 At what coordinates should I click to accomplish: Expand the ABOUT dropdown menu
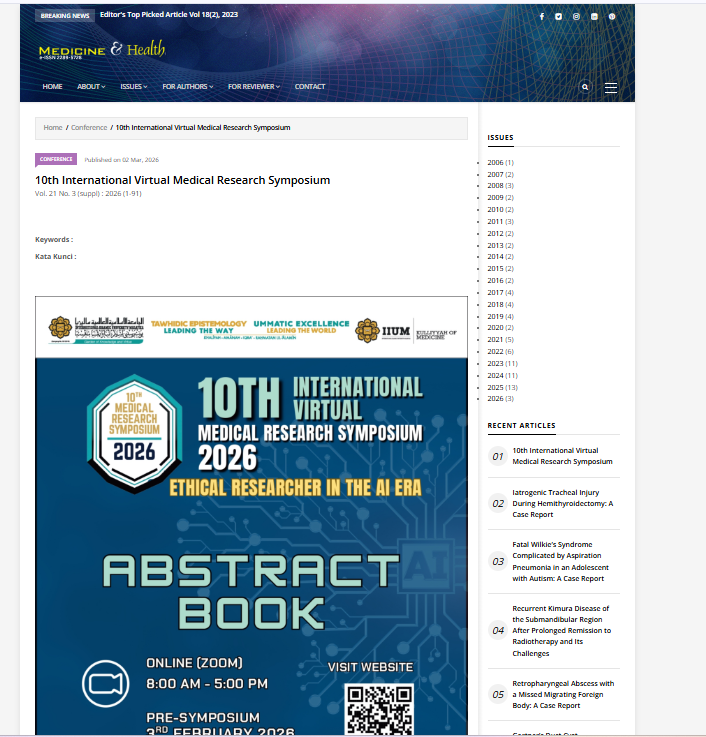pos(91,87)
